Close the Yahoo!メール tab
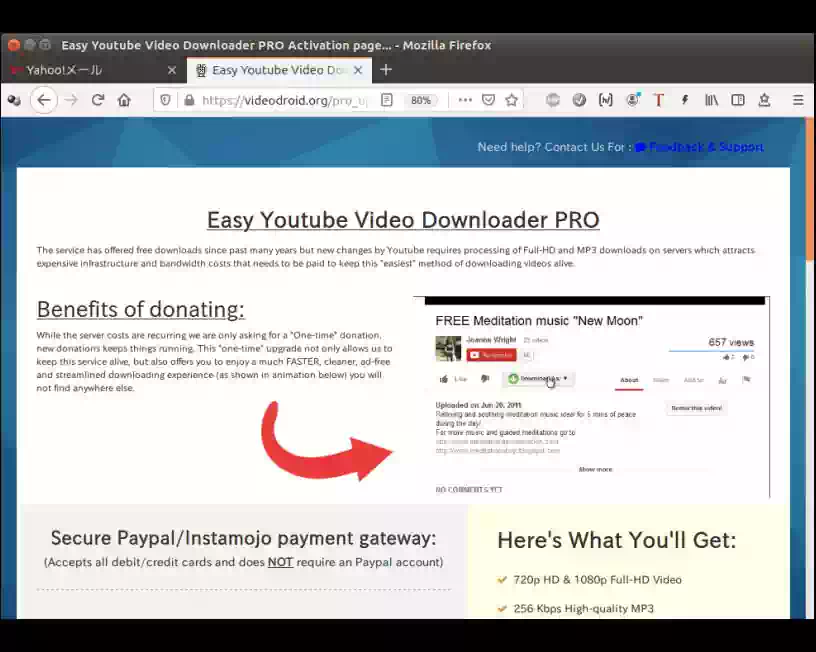Image resolution: width=816 pixels, height=652 pixels. click(172, 70)
